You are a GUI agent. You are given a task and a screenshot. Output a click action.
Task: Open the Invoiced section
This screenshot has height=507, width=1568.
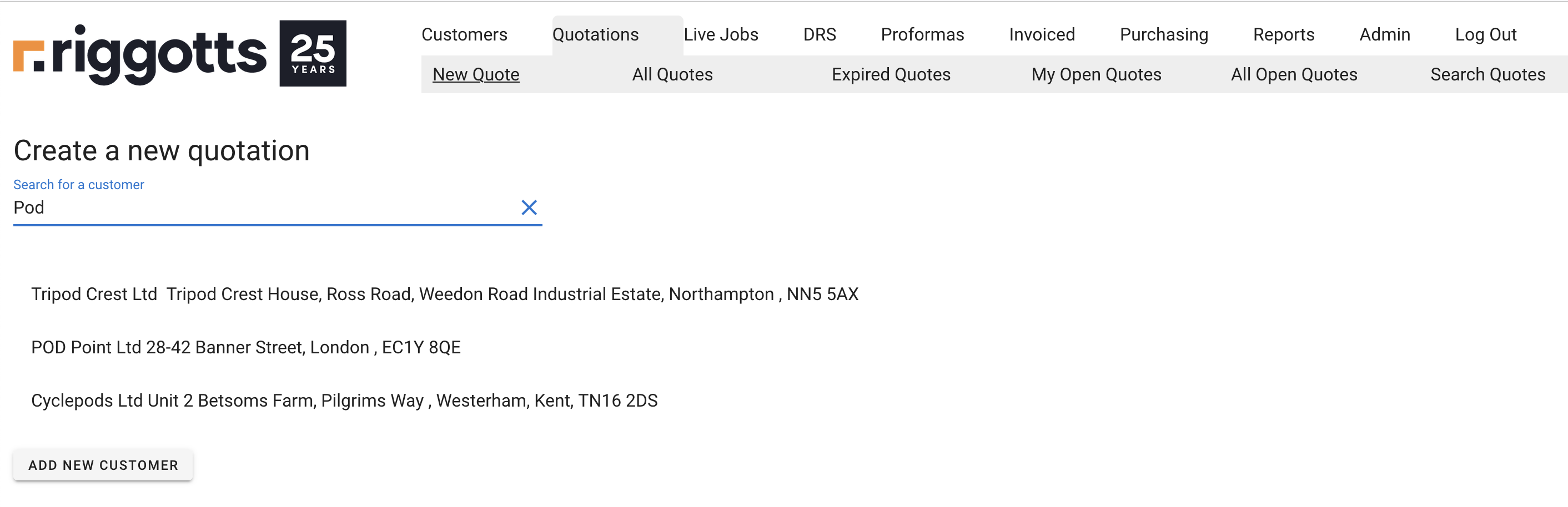[1042, 34]
